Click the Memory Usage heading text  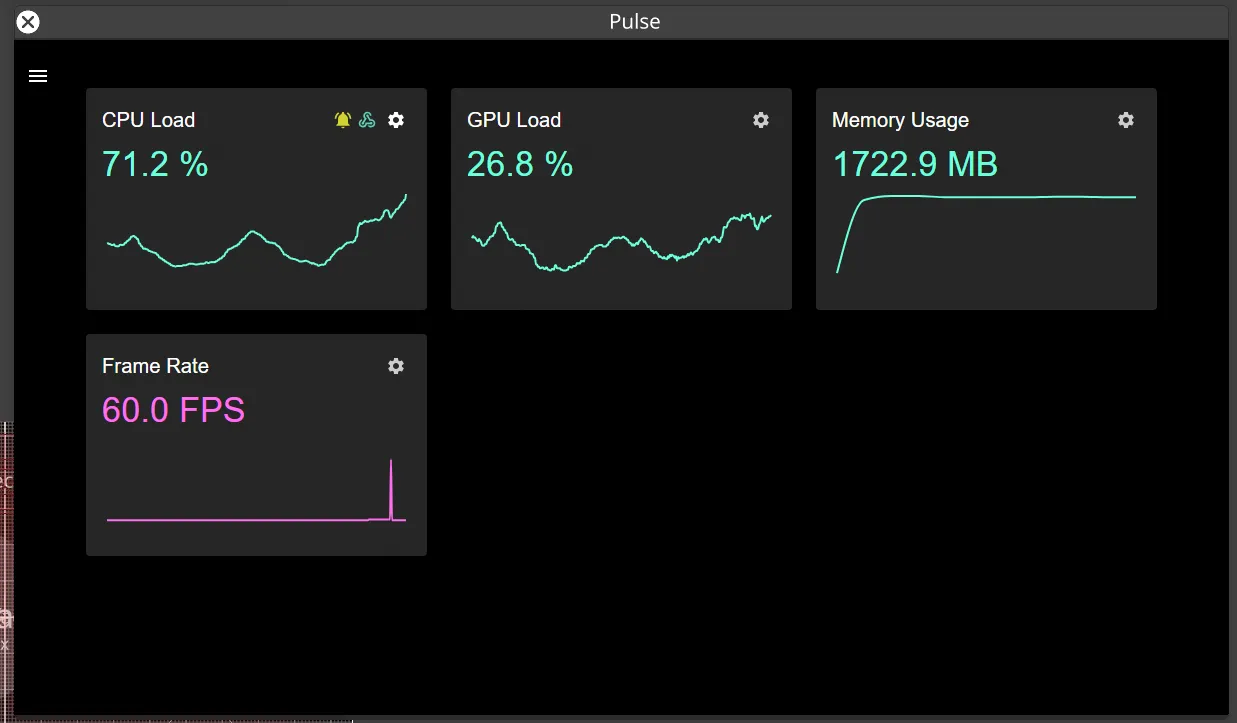(900, 119)
